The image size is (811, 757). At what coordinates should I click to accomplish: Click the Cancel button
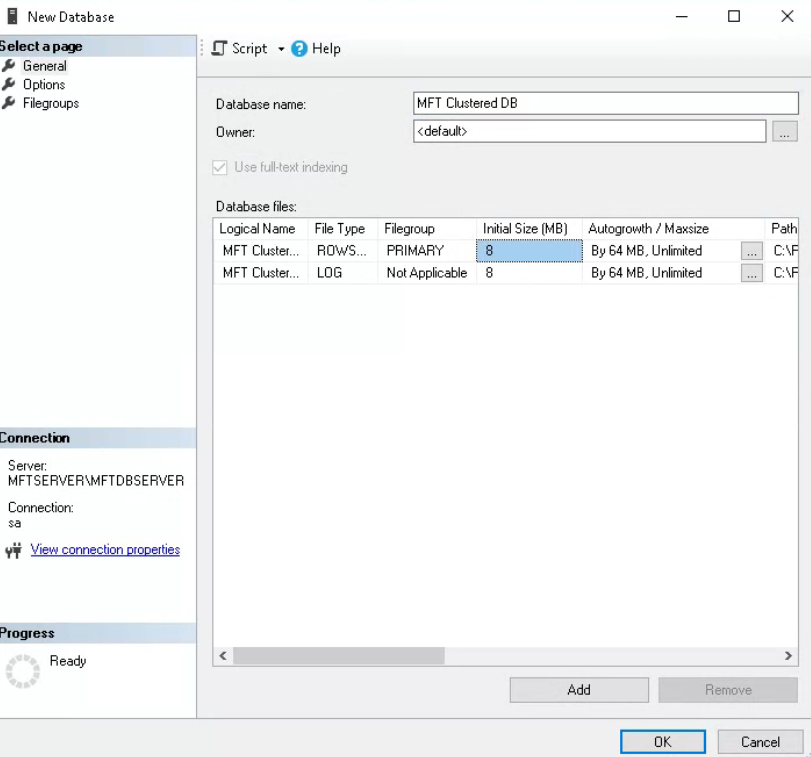[760, 741]
